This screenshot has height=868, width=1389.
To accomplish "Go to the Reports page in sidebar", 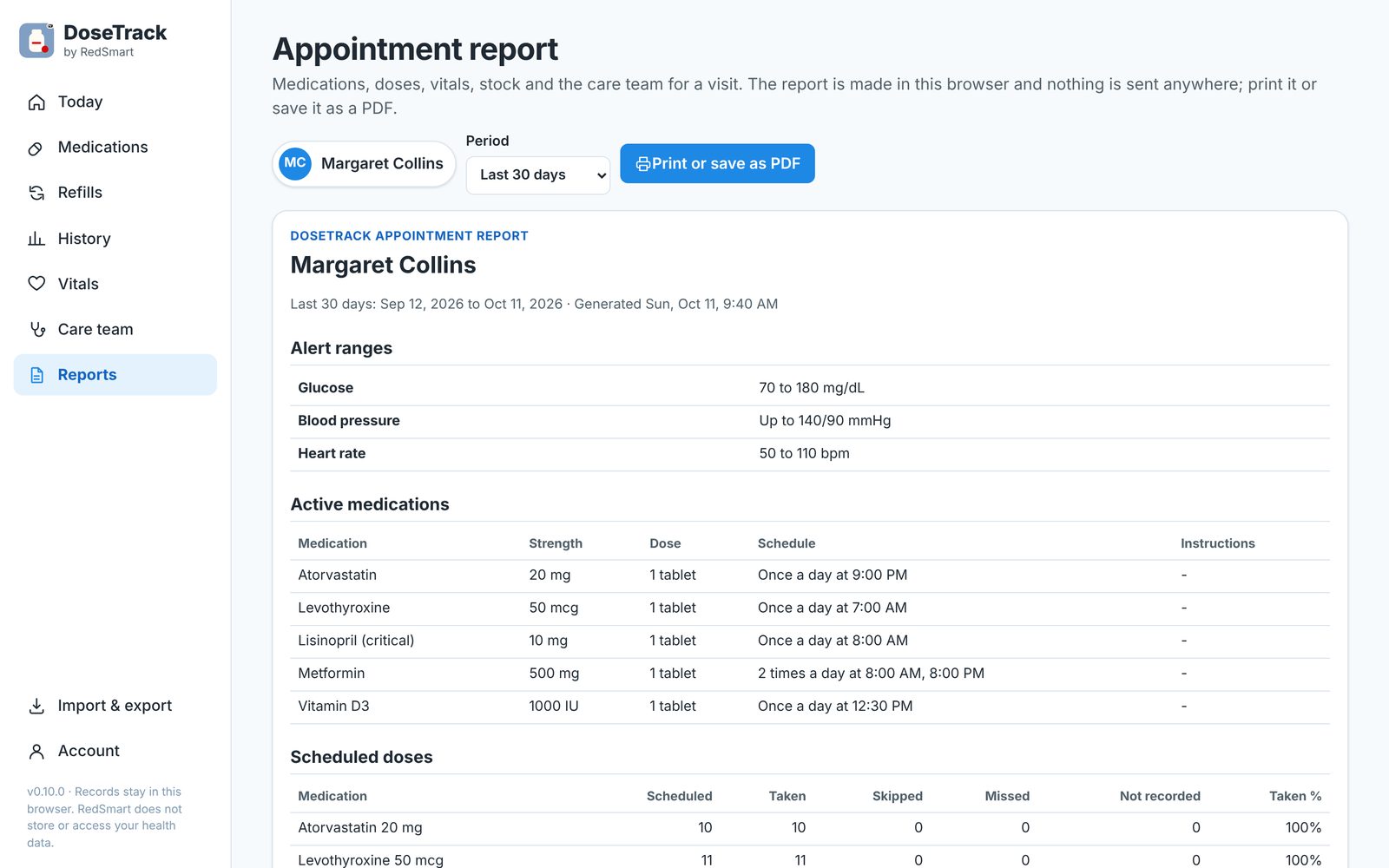I will [115, 375].
